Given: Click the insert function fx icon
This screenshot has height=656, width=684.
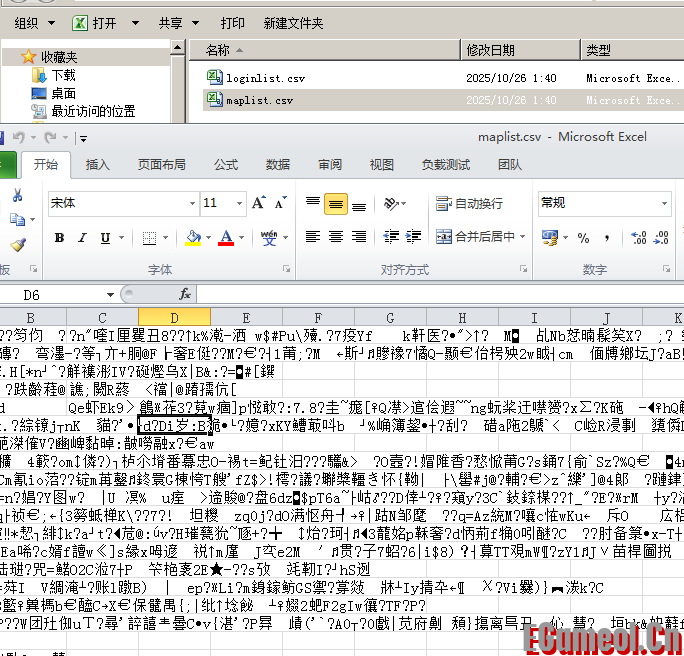Looking at the screenshot, I should point(185,294).
